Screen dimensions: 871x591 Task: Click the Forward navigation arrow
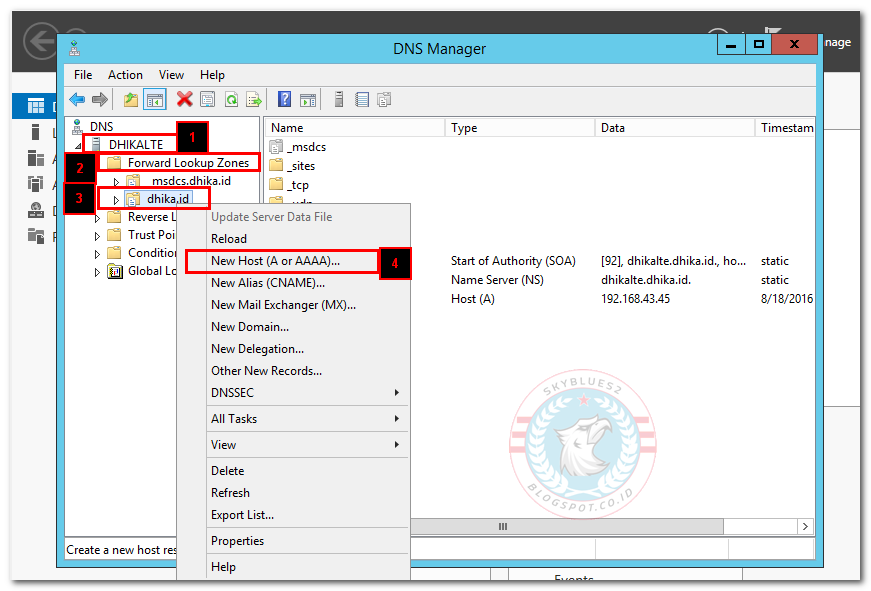point(100,99)
